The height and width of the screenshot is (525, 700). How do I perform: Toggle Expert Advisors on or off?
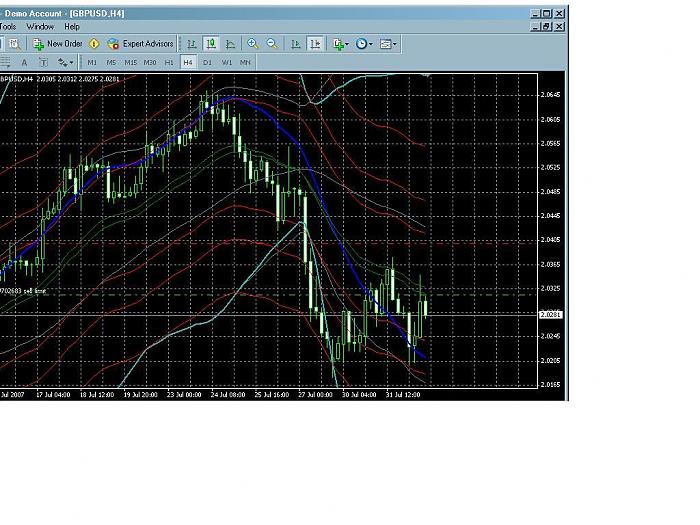pos(140,44)
